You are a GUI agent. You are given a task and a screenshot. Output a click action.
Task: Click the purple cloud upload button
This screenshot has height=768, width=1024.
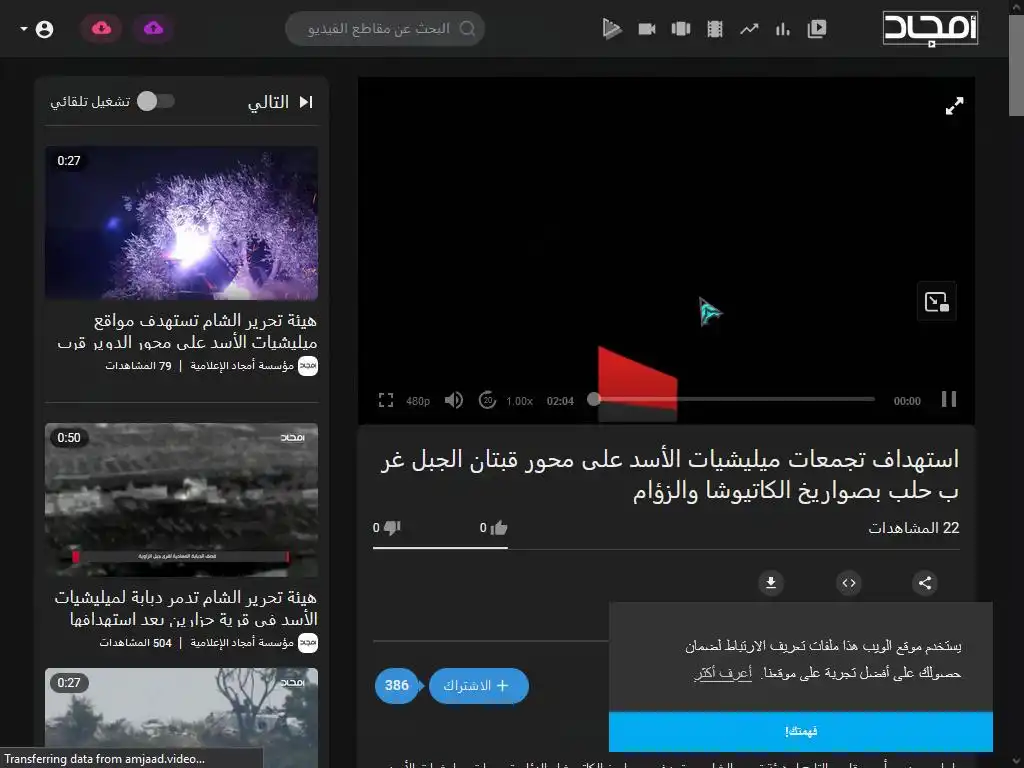click(153, 28)
